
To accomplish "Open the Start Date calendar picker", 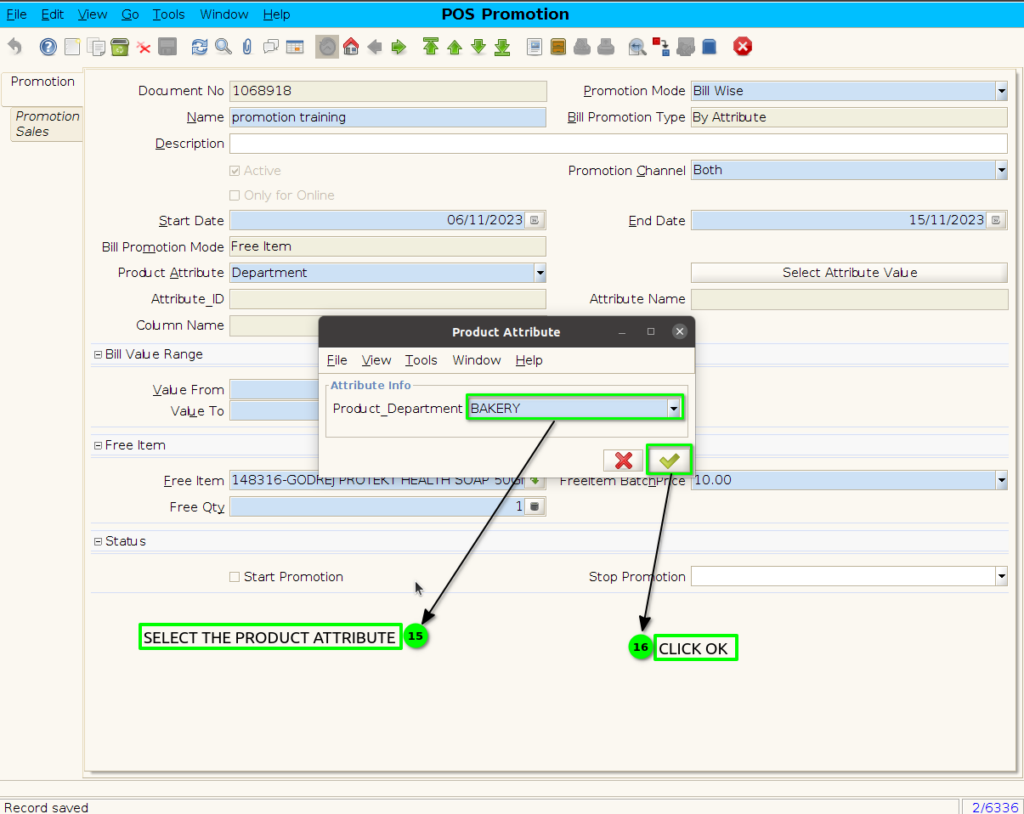I will [x=535, y=221].
